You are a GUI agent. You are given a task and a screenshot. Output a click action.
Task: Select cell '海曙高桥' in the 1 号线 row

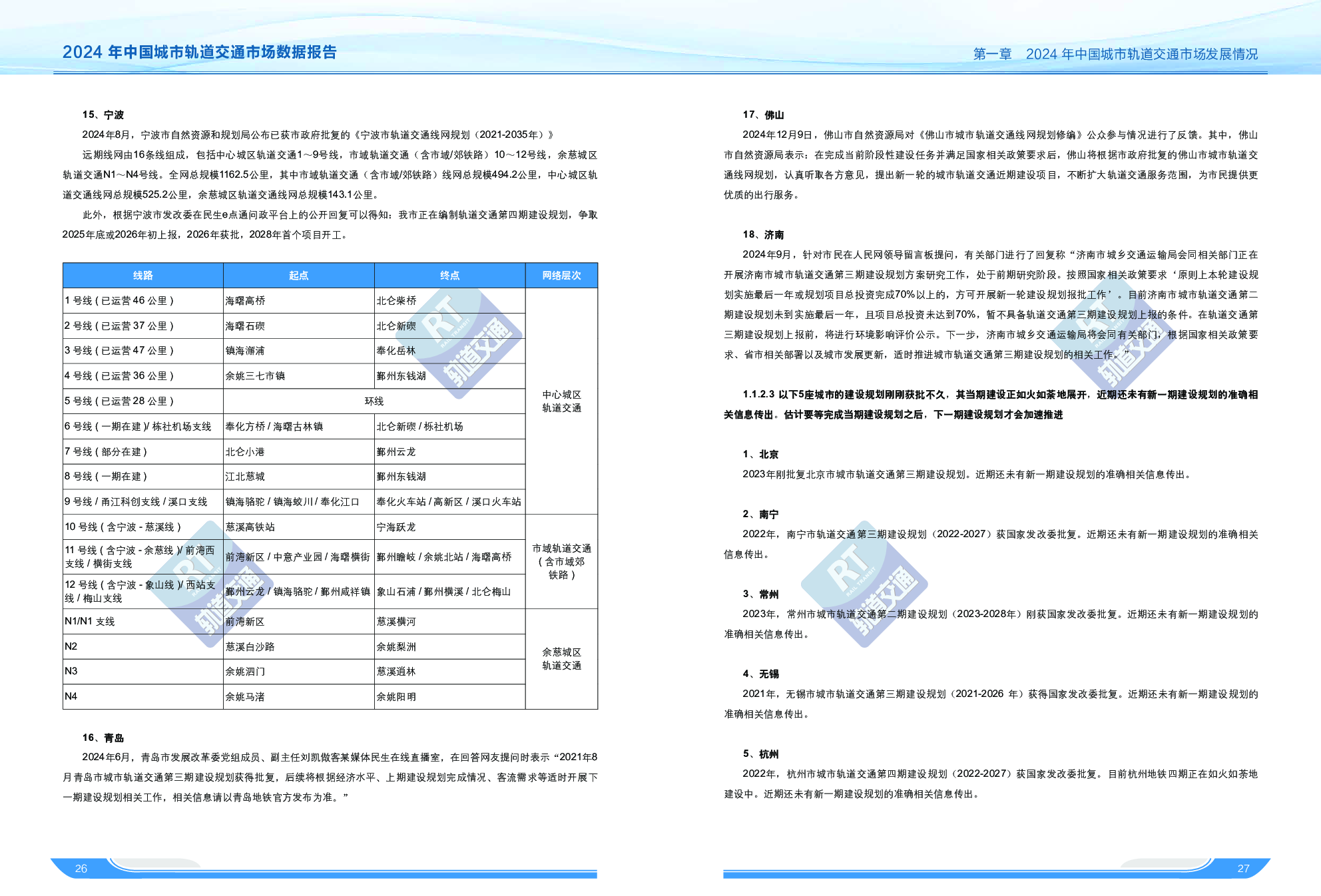point(298,300)
